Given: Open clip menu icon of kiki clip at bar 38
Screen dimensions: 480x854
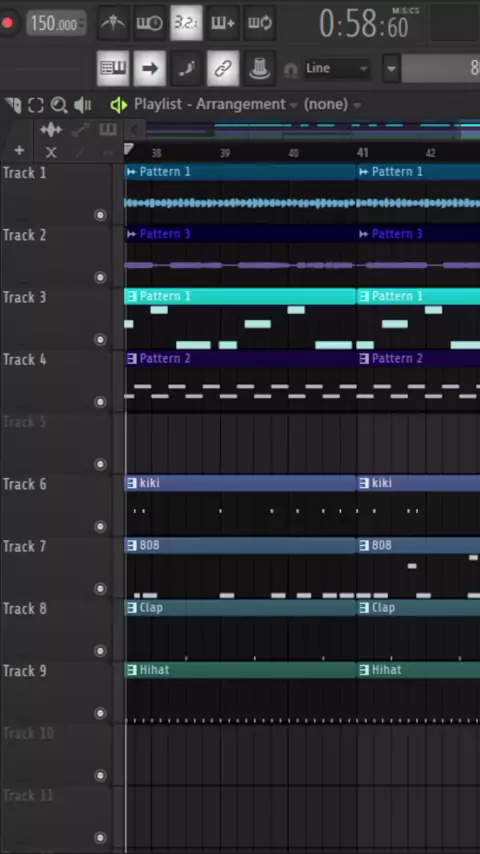Looking at the screenshot, I should point(131,483).
